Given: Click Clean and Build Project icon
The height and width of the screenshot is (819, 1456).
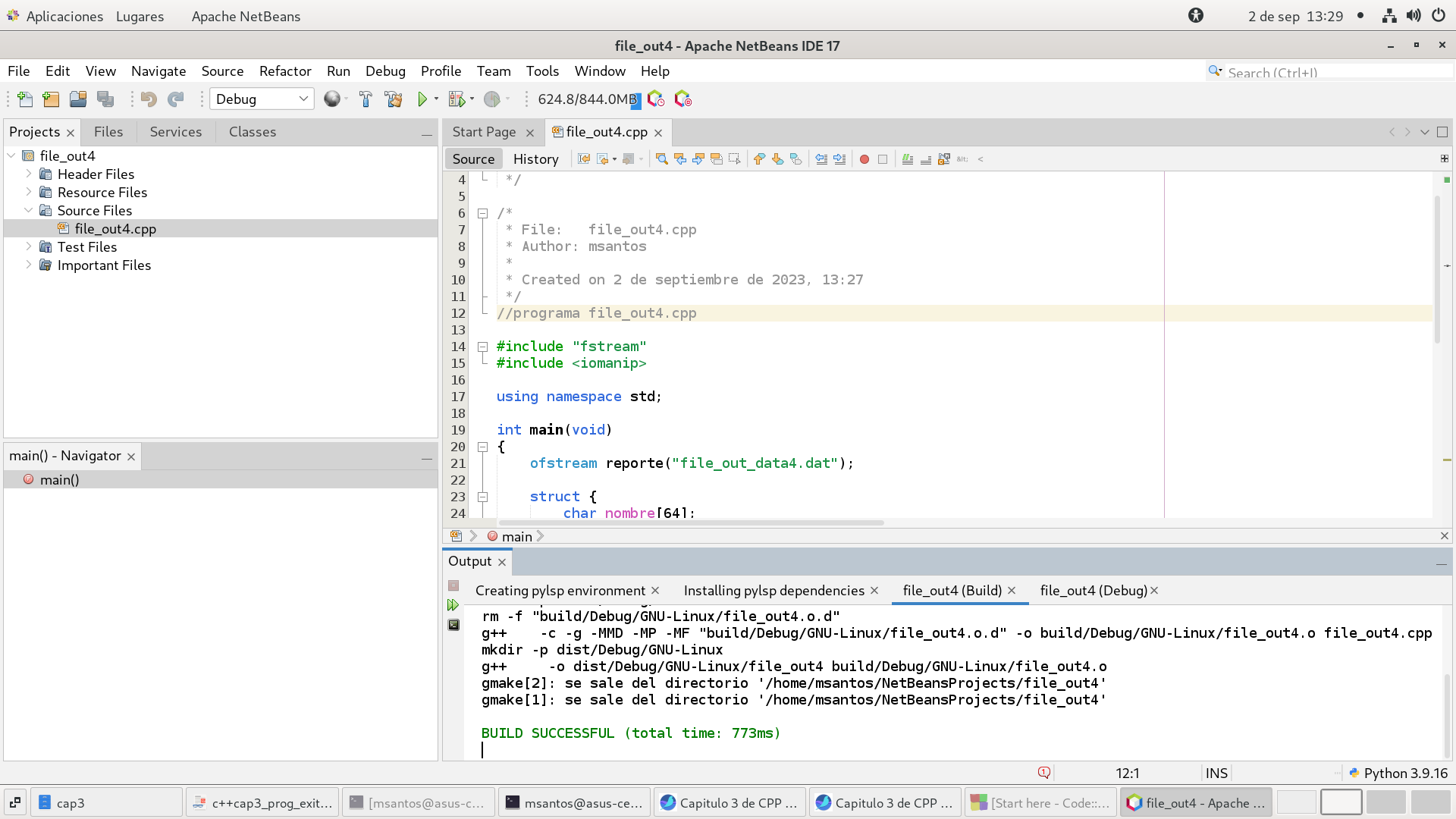Looking at the screenshot, I should point(394,99).
